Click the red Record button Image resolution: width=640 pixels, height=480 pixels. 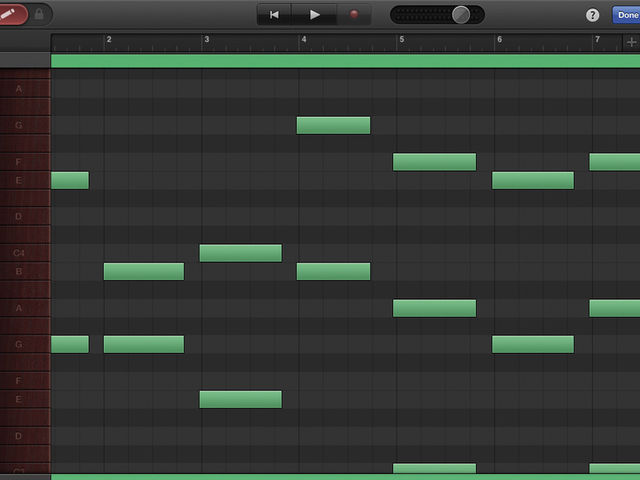[354, 14]
